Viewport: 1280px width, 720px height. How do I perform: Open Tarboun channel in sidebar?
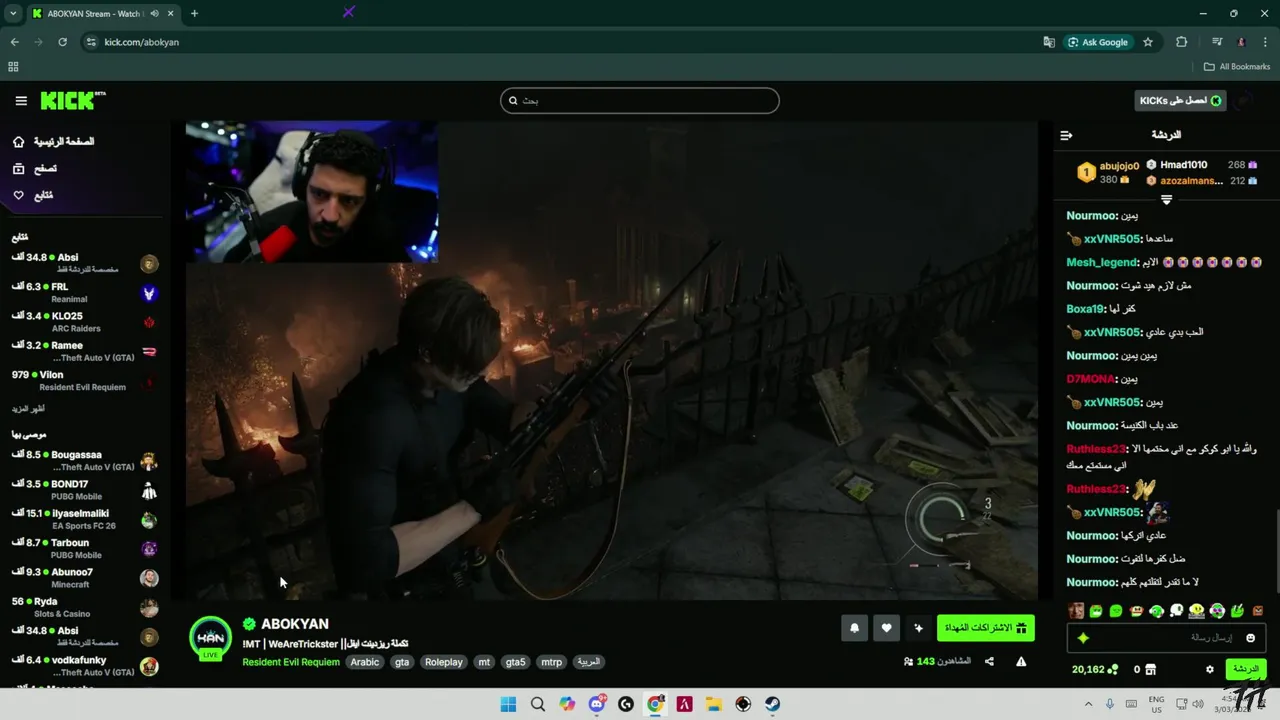(84, 548)
